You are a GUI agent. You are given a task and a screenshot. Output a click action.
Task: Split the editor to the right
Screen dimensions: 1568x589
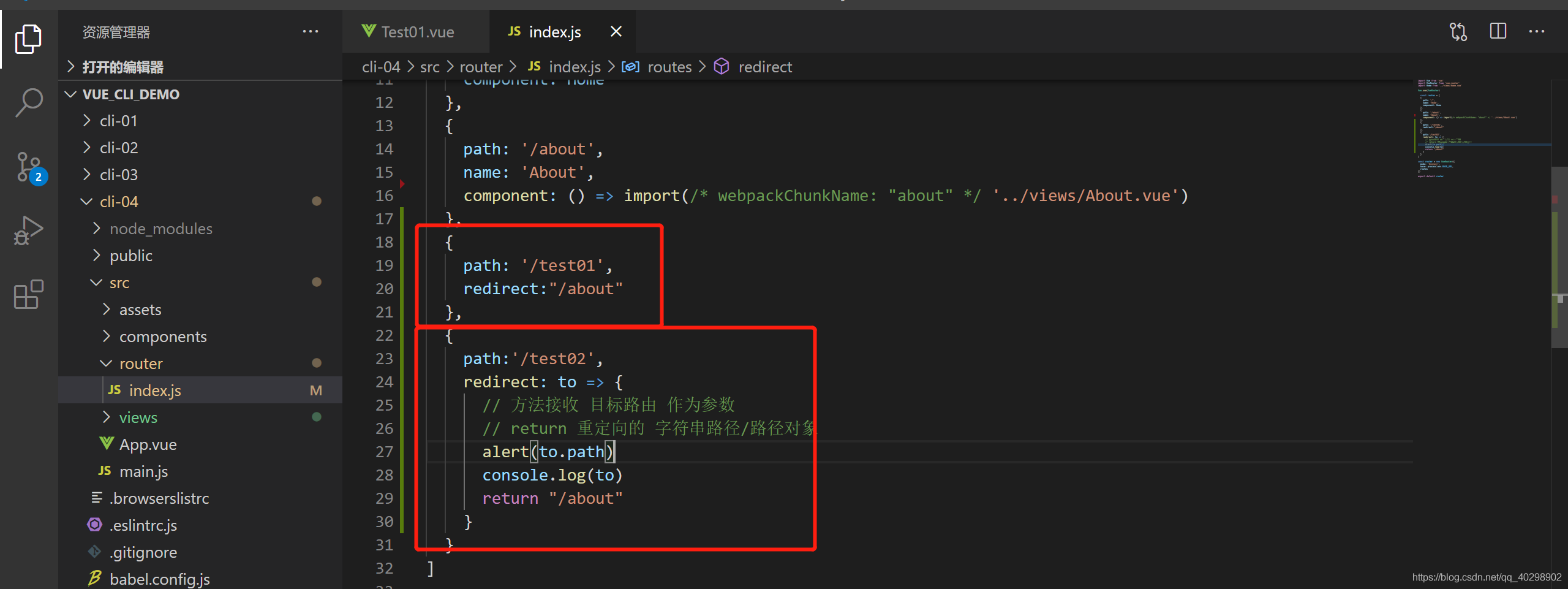pyautogui.click(x=1498, y=31)
